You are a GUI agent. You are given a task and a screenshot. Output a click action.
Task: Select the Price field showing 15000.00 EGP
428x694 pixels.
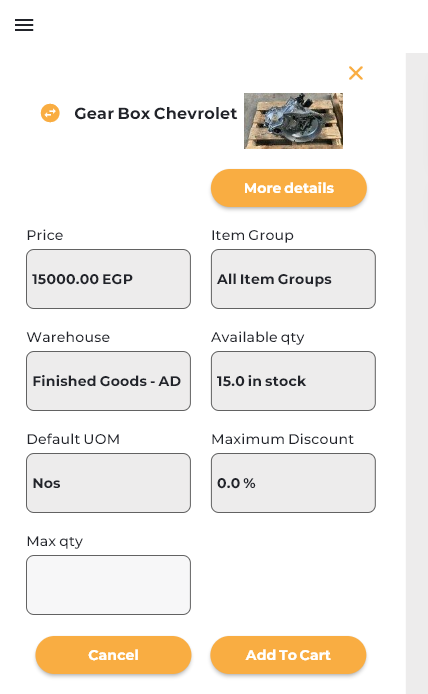point(108,279)
